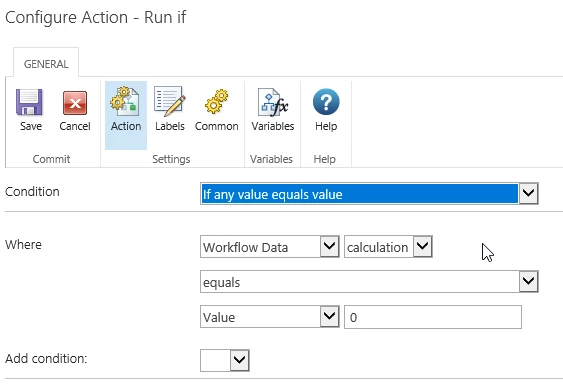The width and height of the screenshot is (563, 391).
Task: Click the Where field label
Action: pos(23,245)
